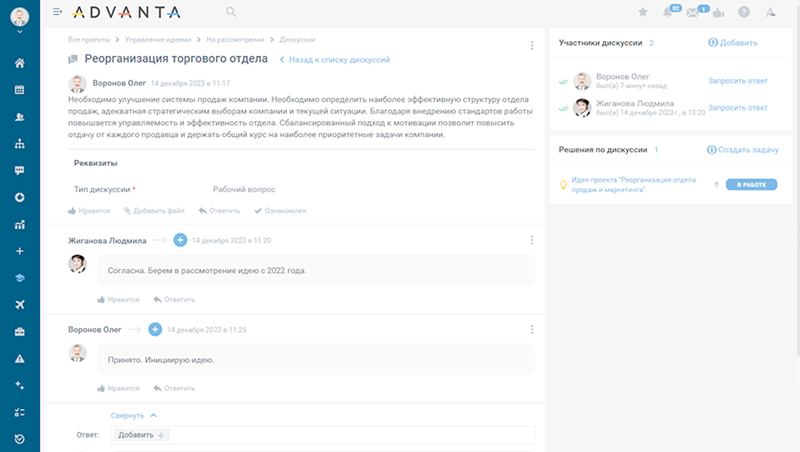Open the Home icon in the sidebar
800x452 pixels.
(20, 63)
